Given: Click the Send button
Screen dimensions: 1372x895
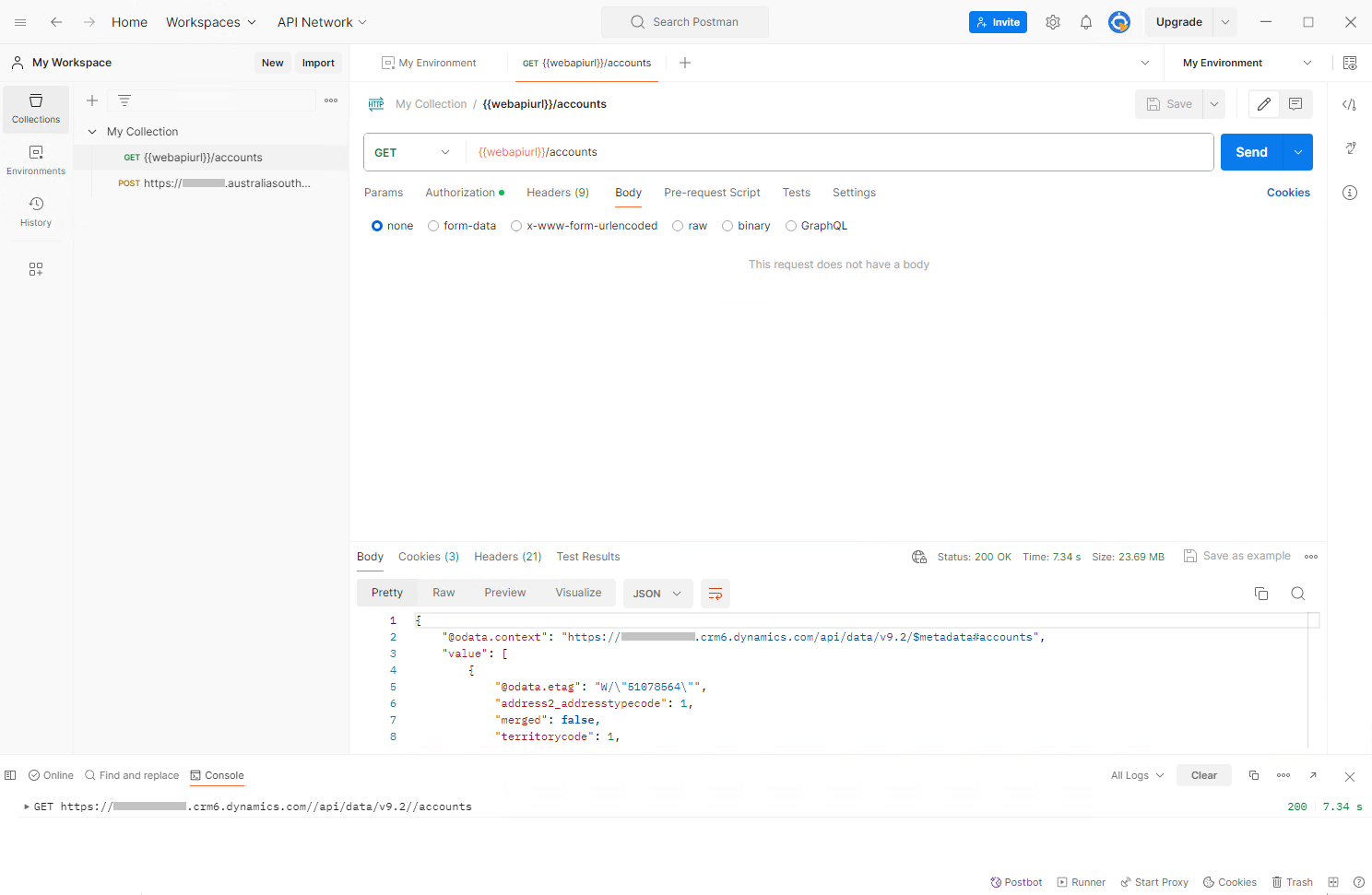Looking at the screenshot, I should (x=1251, y=152).
